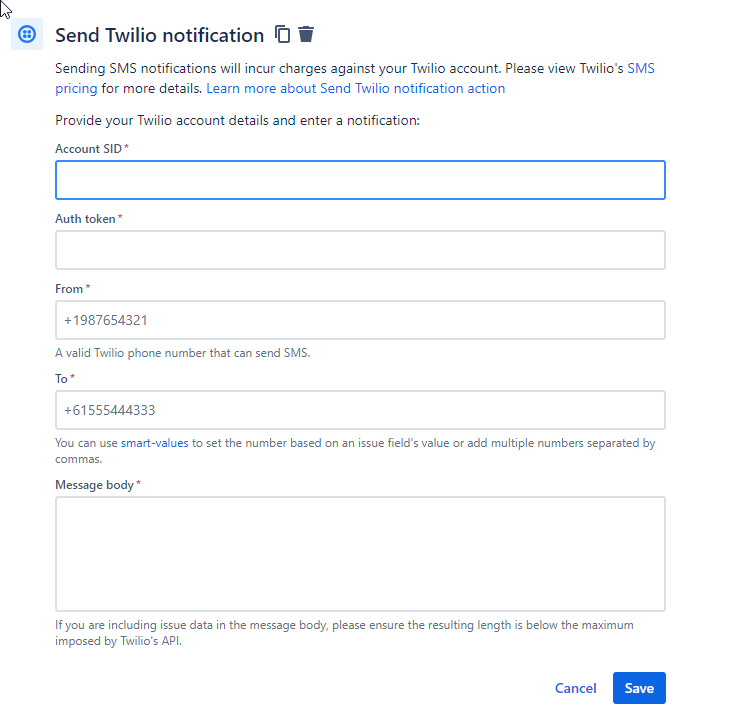Click the Send Twilio notification heading
The width and height of the screenshot is (744, 728).
(x=159, y=35)
